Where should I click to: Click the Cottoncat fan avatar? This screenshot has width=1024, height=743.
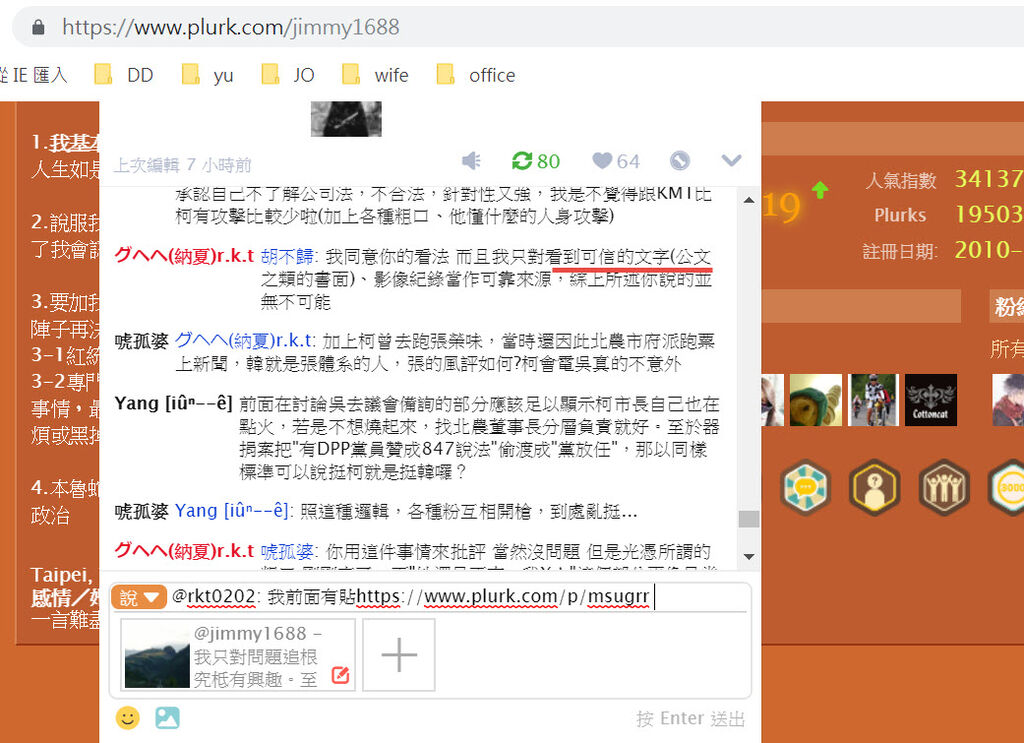931,400
